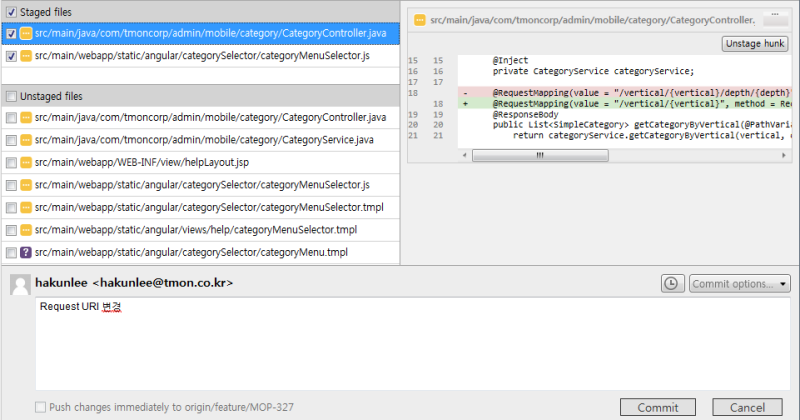The height and width of the screenshot is (420, 800).
Task: Click modified icon of staged CategoryController.java
Action: click(x=26, y=34)
